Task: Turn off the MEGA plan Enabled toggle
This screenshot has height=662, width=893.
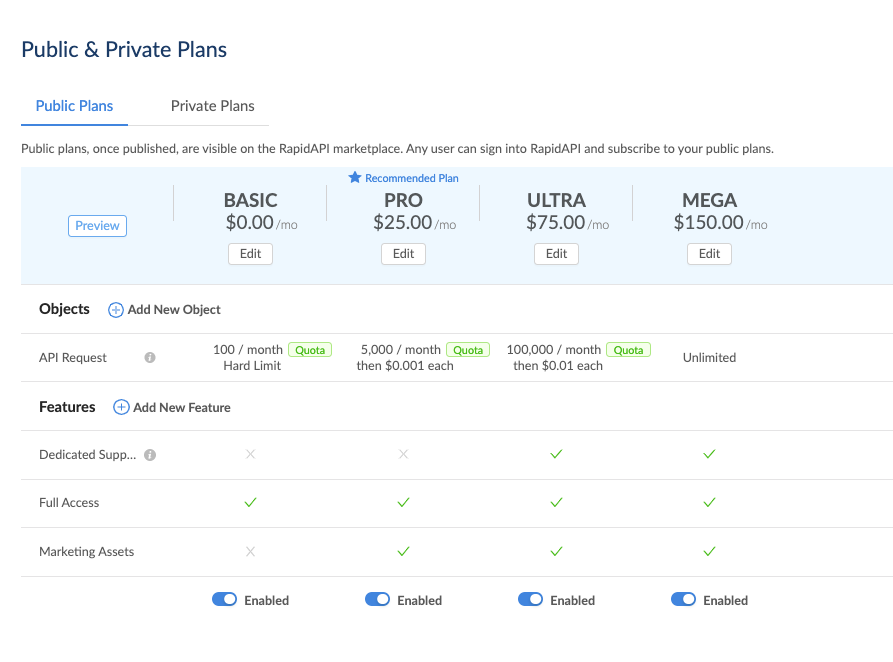Action: coord(683,600)
